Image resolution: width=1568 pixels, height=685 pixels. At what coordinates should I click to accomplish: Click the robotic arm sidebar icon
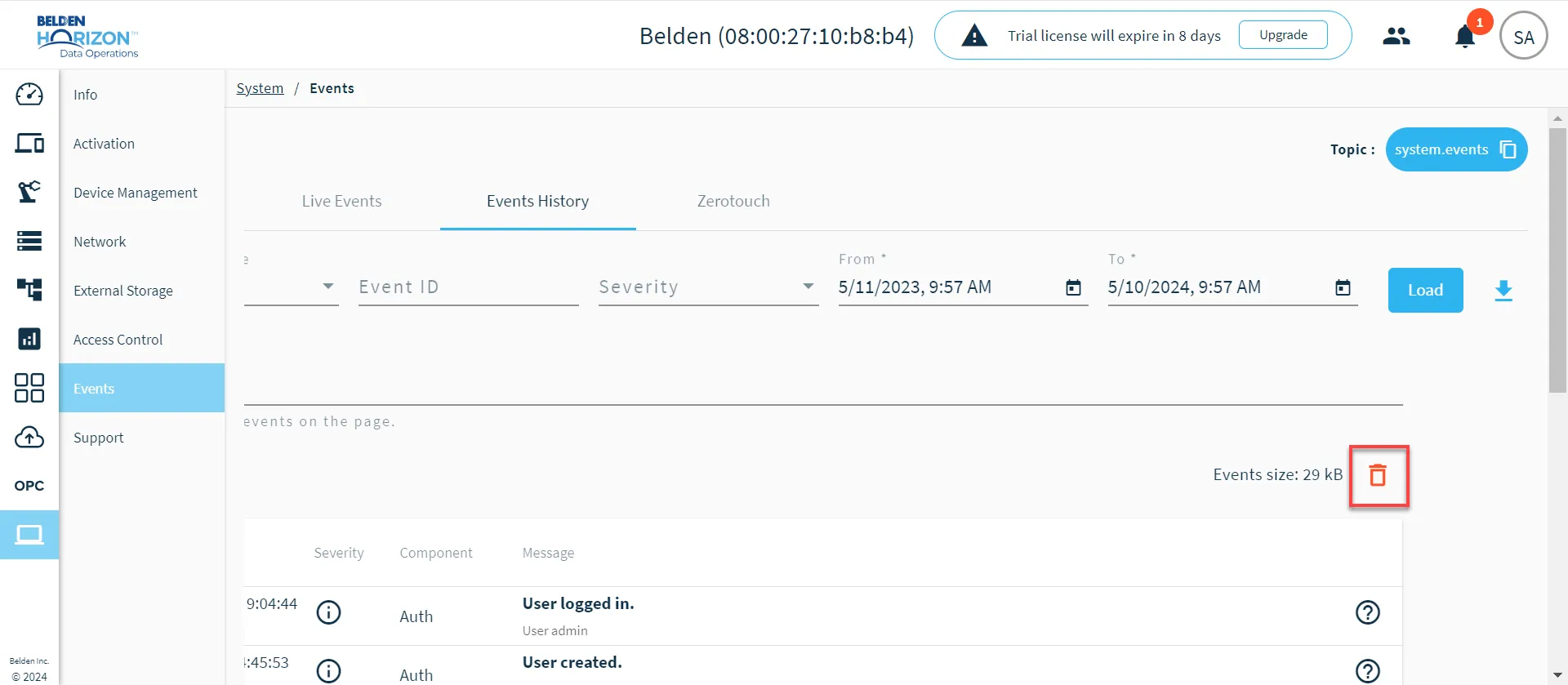[x=29, y=192]
